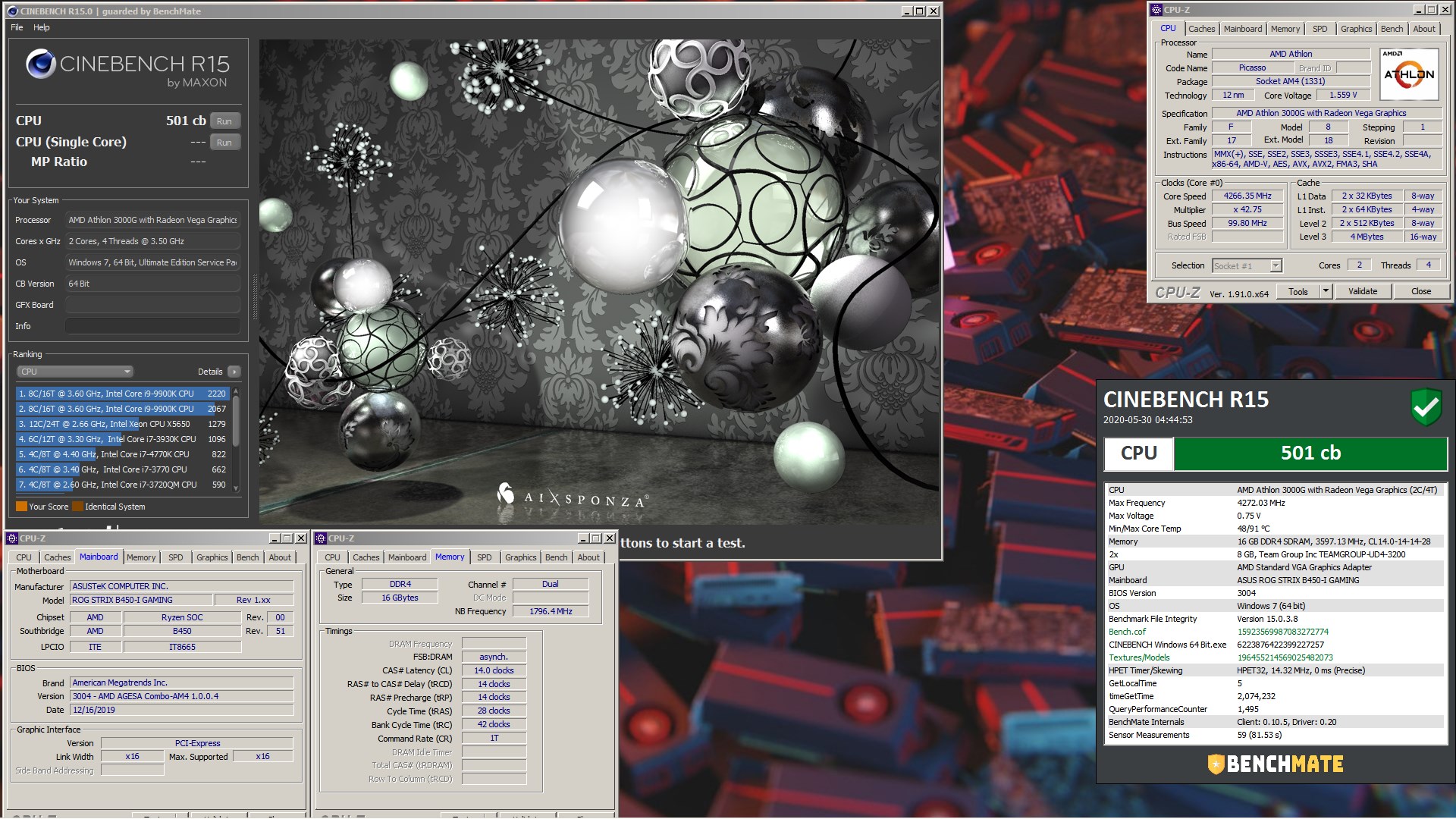Open About tab in top-right CPU-Z
The width and height of the screenshot is (1456, 819).
[x=1424, y=29]
